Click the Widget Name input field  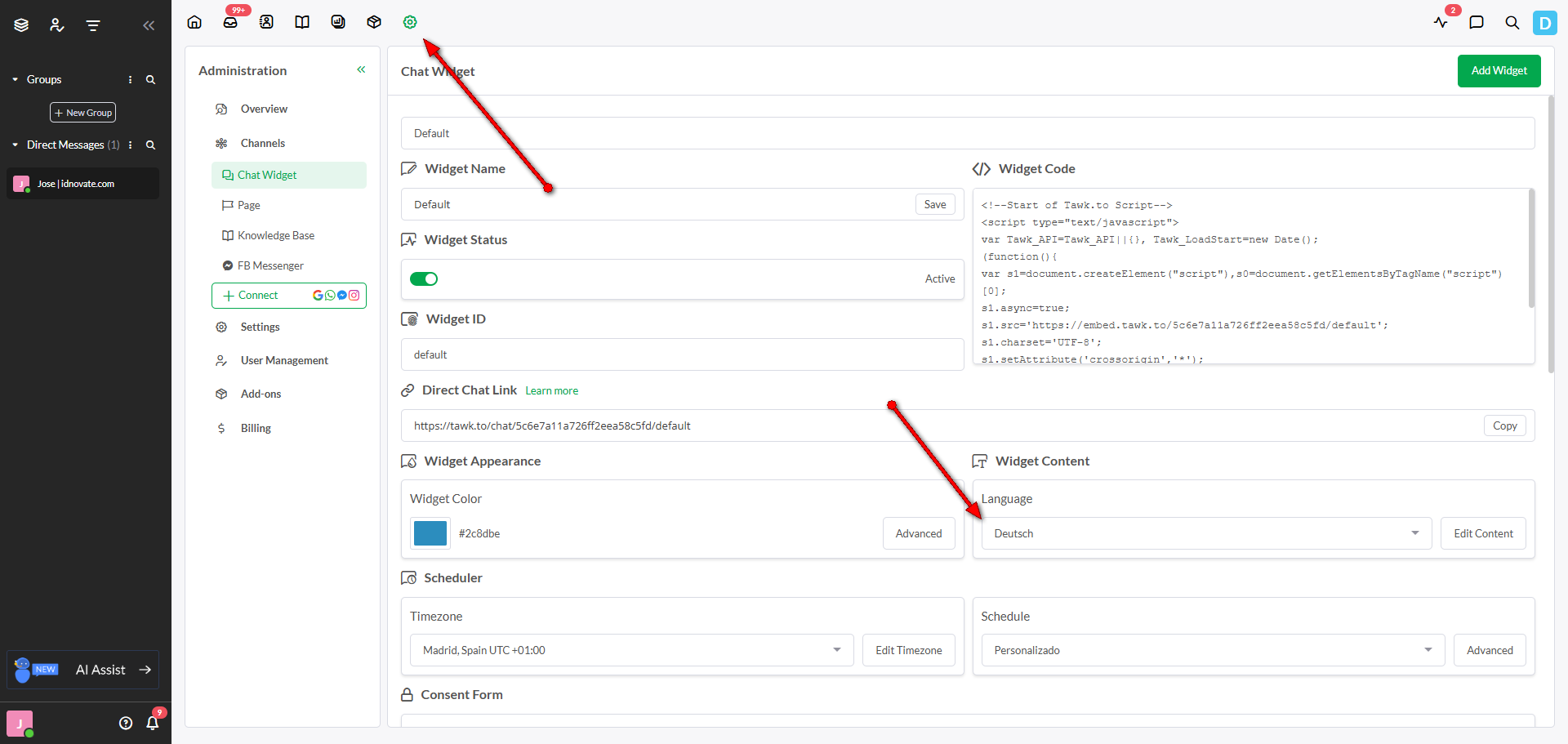657,204
